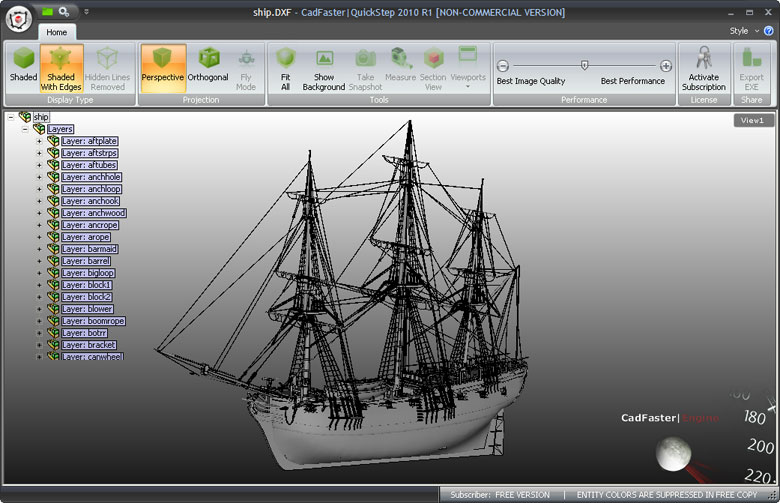
Task: Open the Measure tool
Action: click(400, 68)
